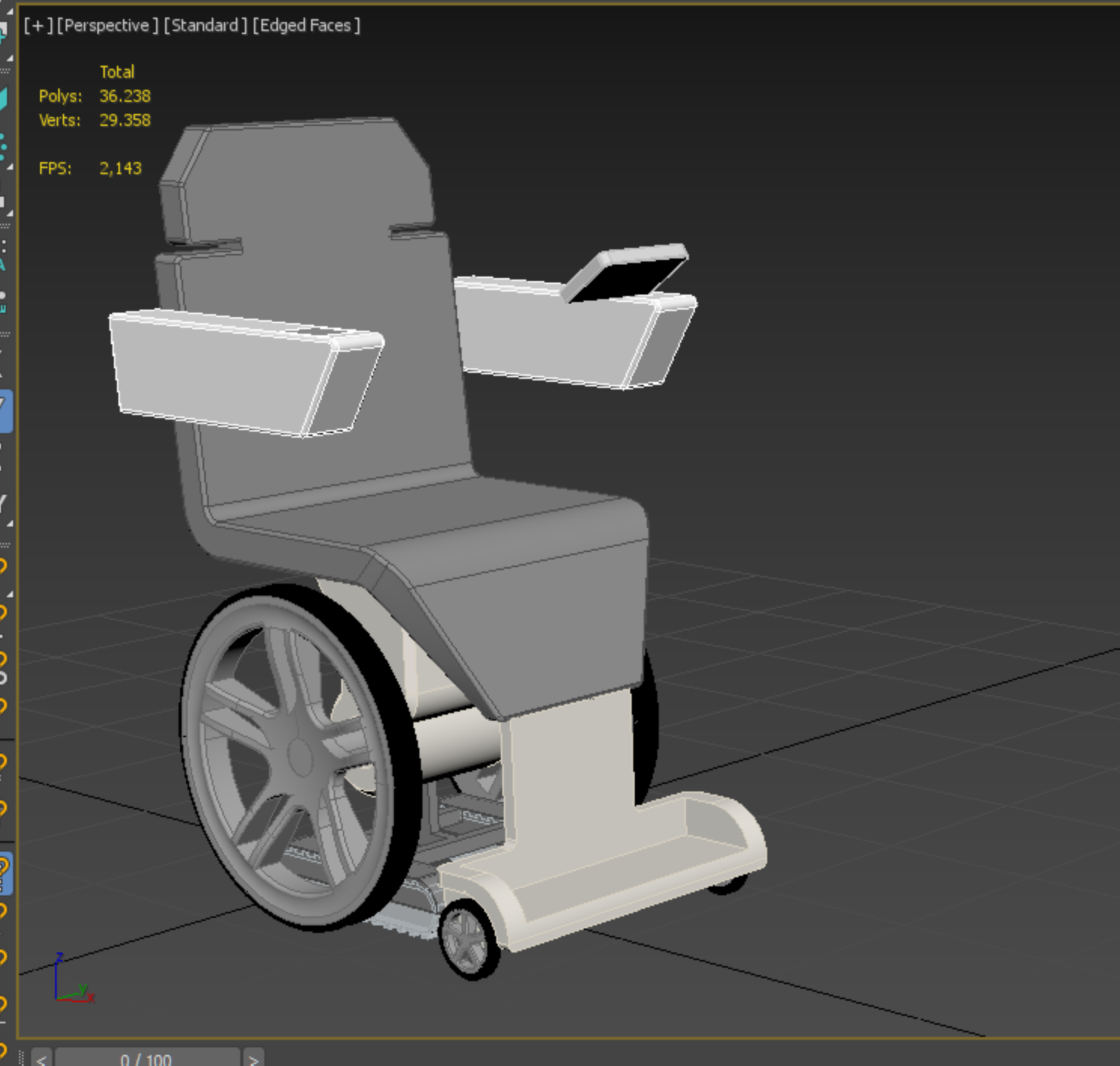Open the Standard shading quality dropdown
This screenshot has height=1066, width=1120.
pos(205,26)
